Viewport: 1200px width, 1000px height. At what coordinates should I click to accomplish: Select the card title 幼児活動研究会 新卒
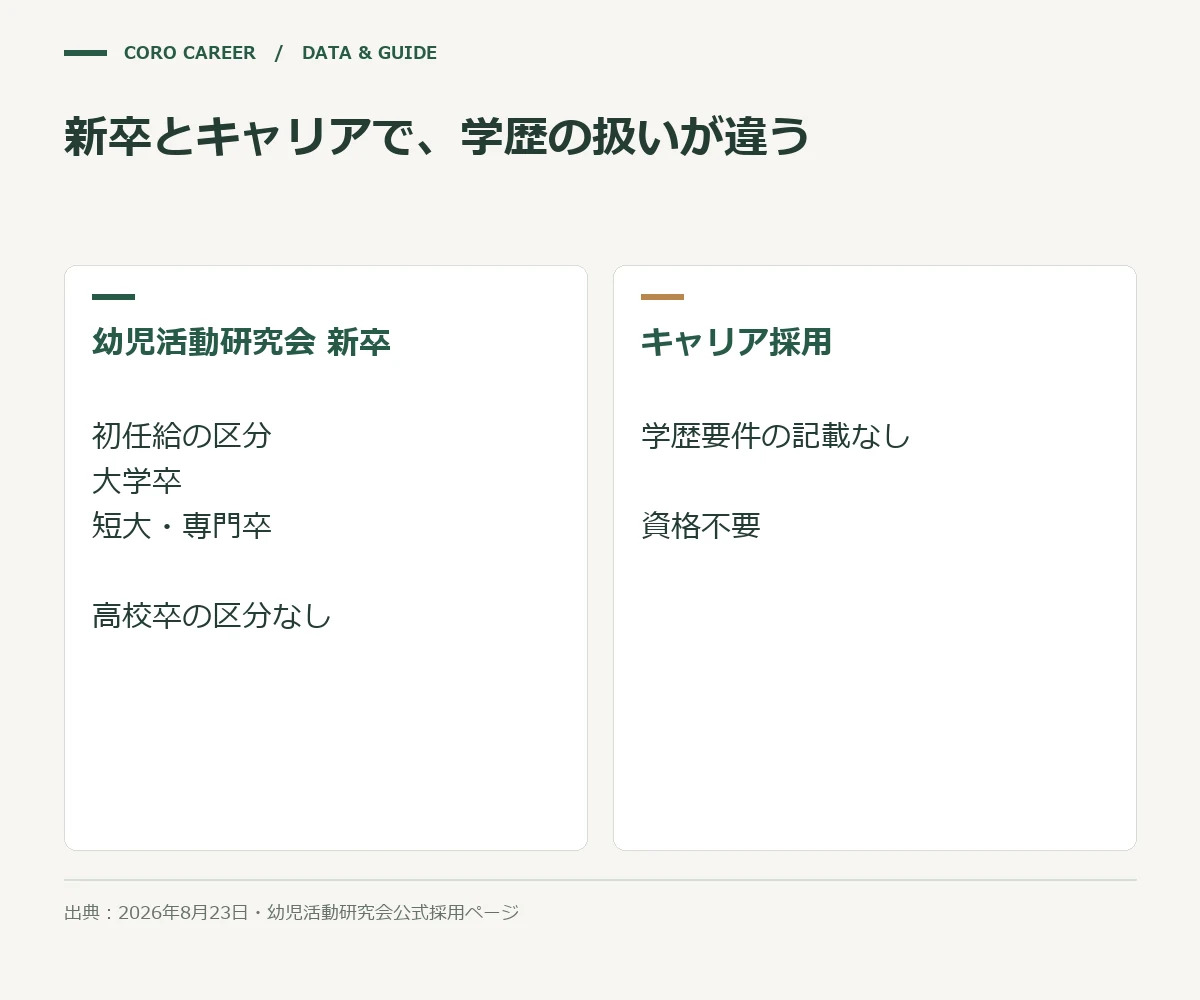coord(241,342)
